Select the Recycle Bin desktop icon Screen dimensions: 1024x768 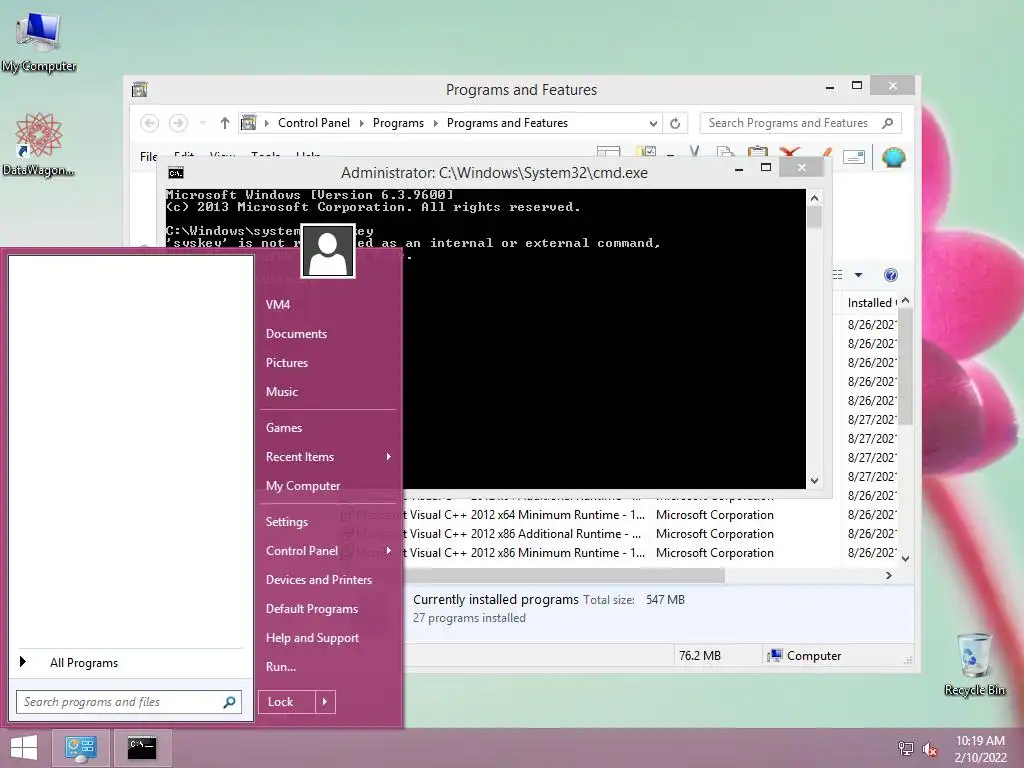tap(974, 664)
